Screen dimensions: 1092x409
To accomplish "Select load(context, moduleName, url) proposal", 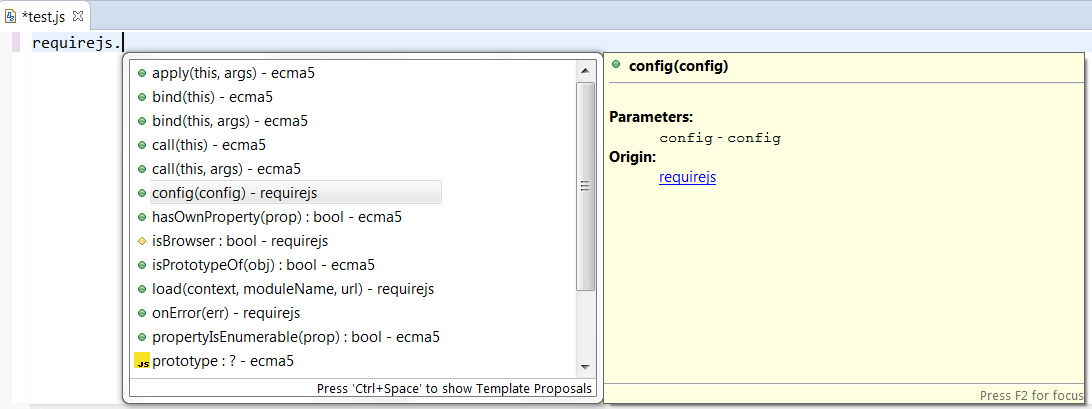I will point(293,289).
